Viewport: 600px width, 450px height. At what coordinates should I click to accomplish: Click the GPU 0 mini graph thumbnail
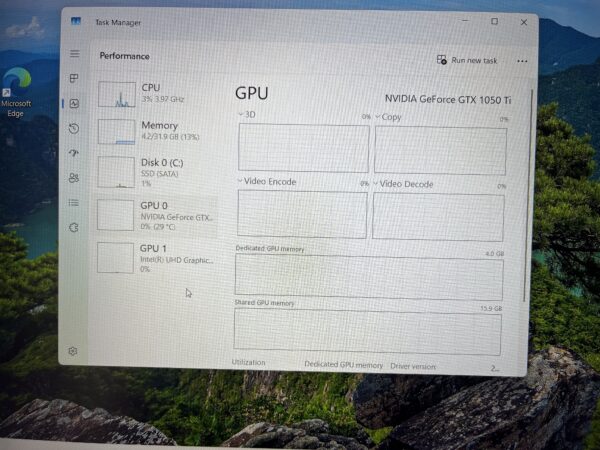pos(116,215)
